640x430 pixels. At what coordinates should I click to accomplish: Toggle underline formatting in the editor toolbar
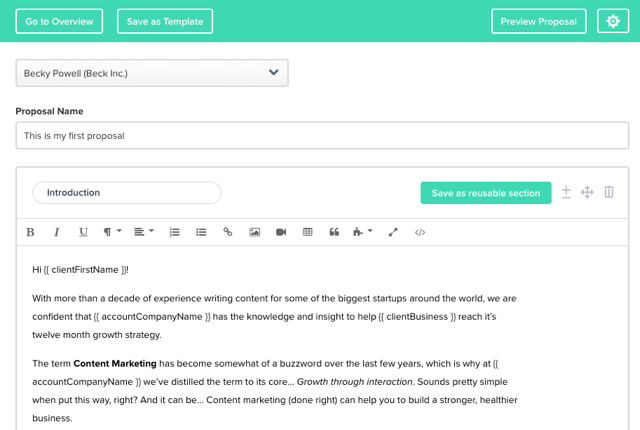(83, 232)
